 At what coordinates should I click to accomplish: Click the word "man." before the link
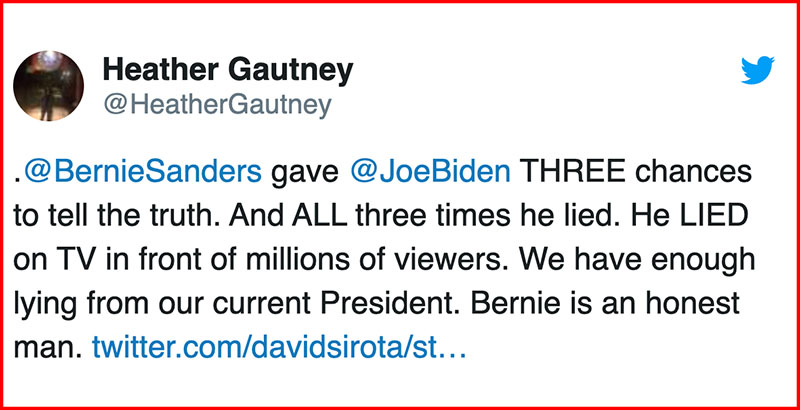coord(48,349)
